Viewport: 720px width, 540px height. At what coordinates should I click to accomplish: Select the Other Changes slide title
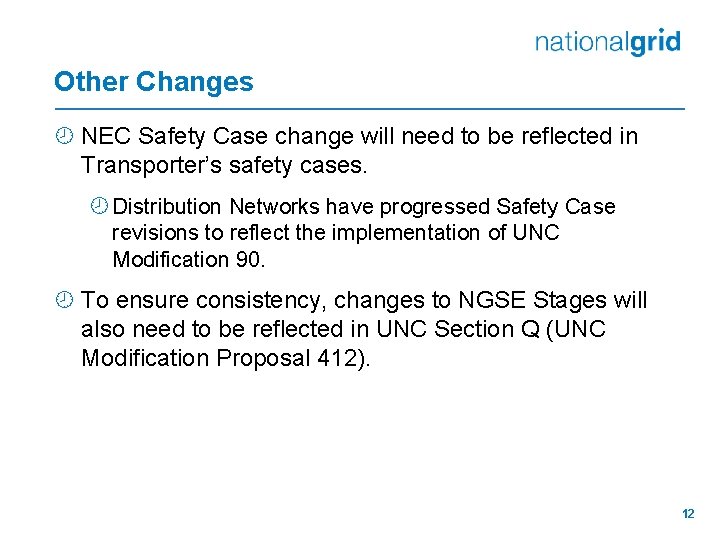(x=154, y=82)
